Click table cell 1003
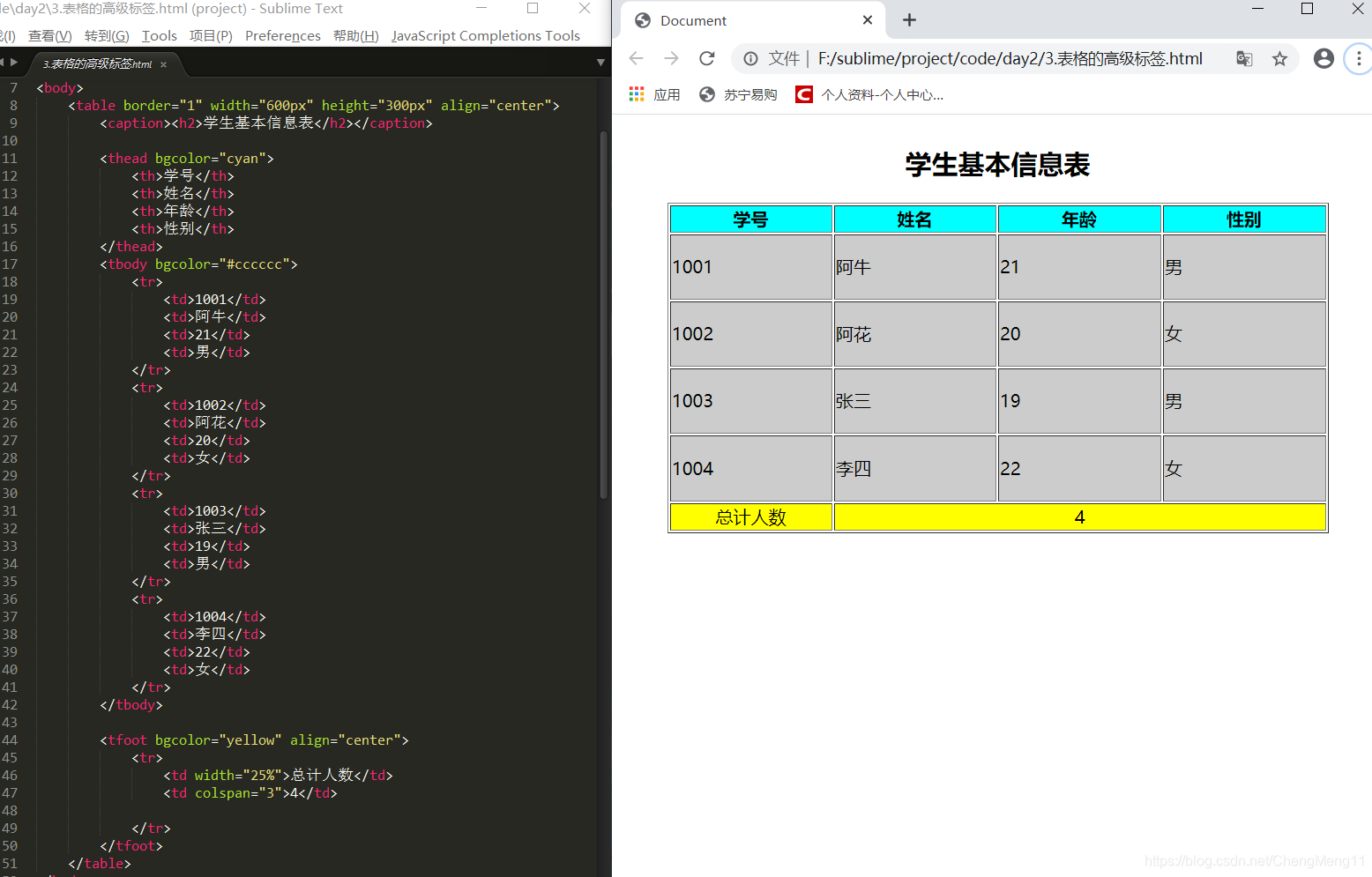The width and height of the screenshot is (1372, 877). tap(751, 401)
